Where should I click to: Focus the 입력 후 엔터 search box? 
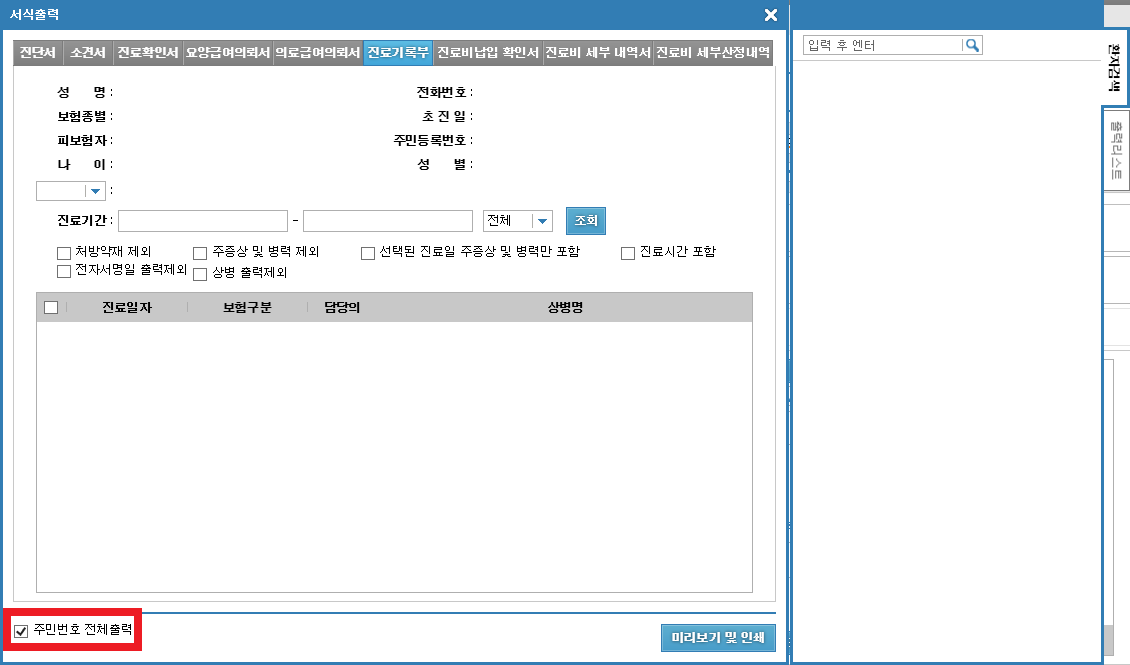pyautogui.click(x=882, y=45)
